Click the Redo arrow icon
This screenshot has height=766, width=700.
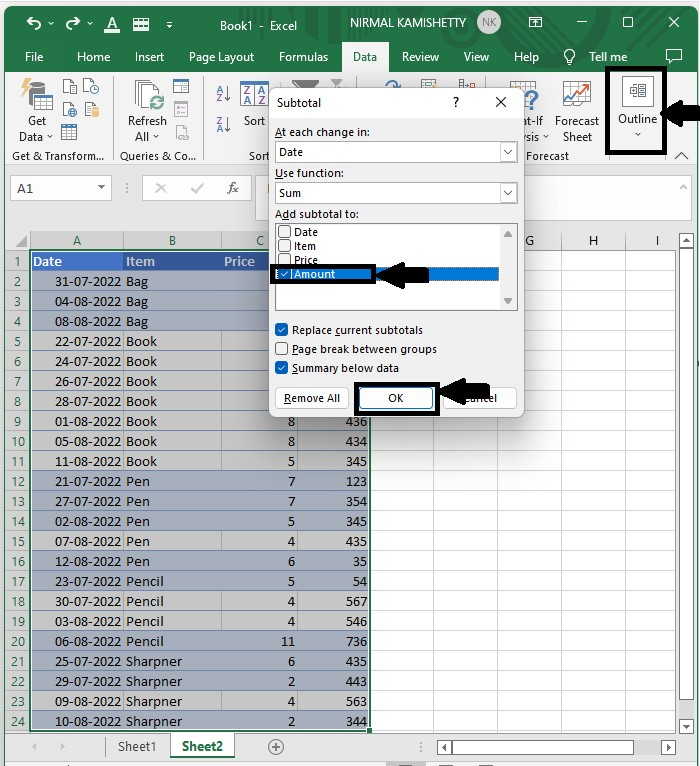click(72, 23)
